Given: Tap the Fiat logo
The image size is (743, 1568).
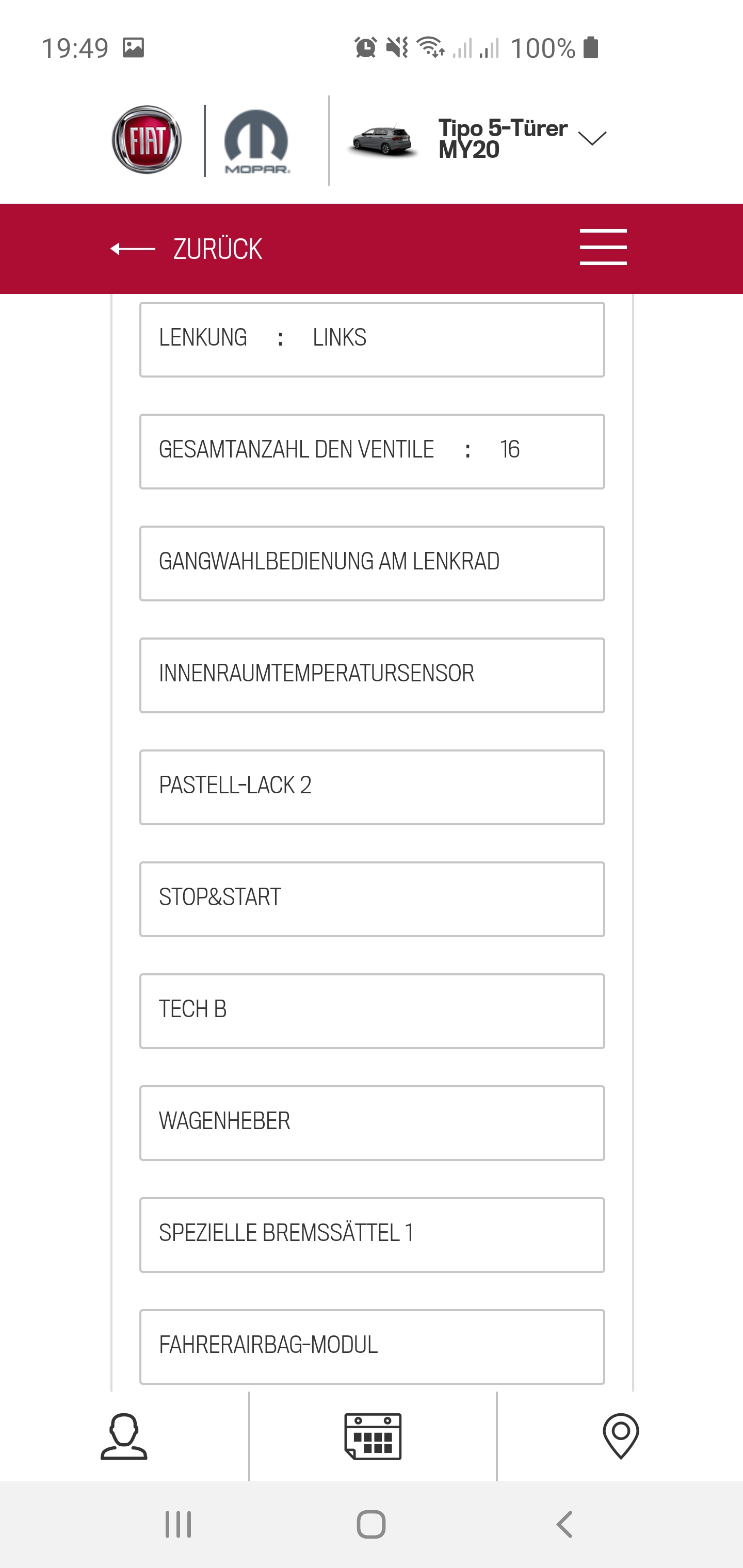Looking at the screenshot, I should coord(147,140).
